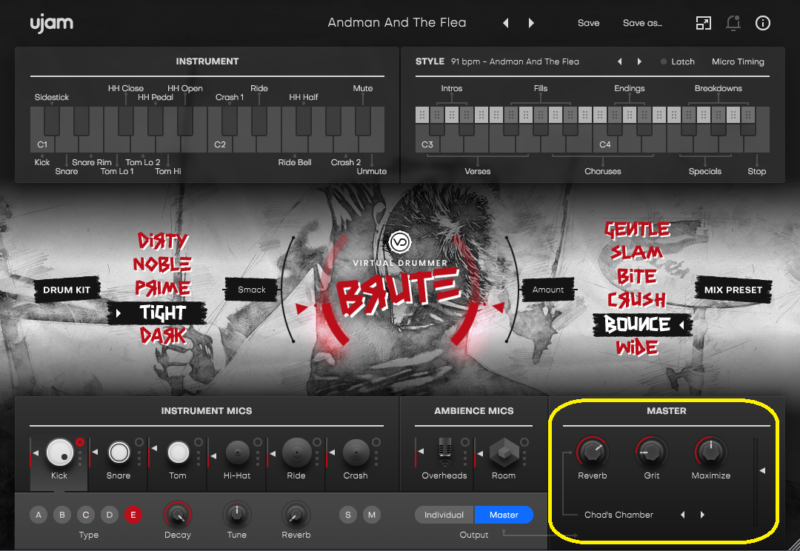Open the resize window icon
Viewport: 800px width, 551px height.
tap(703, 23)
